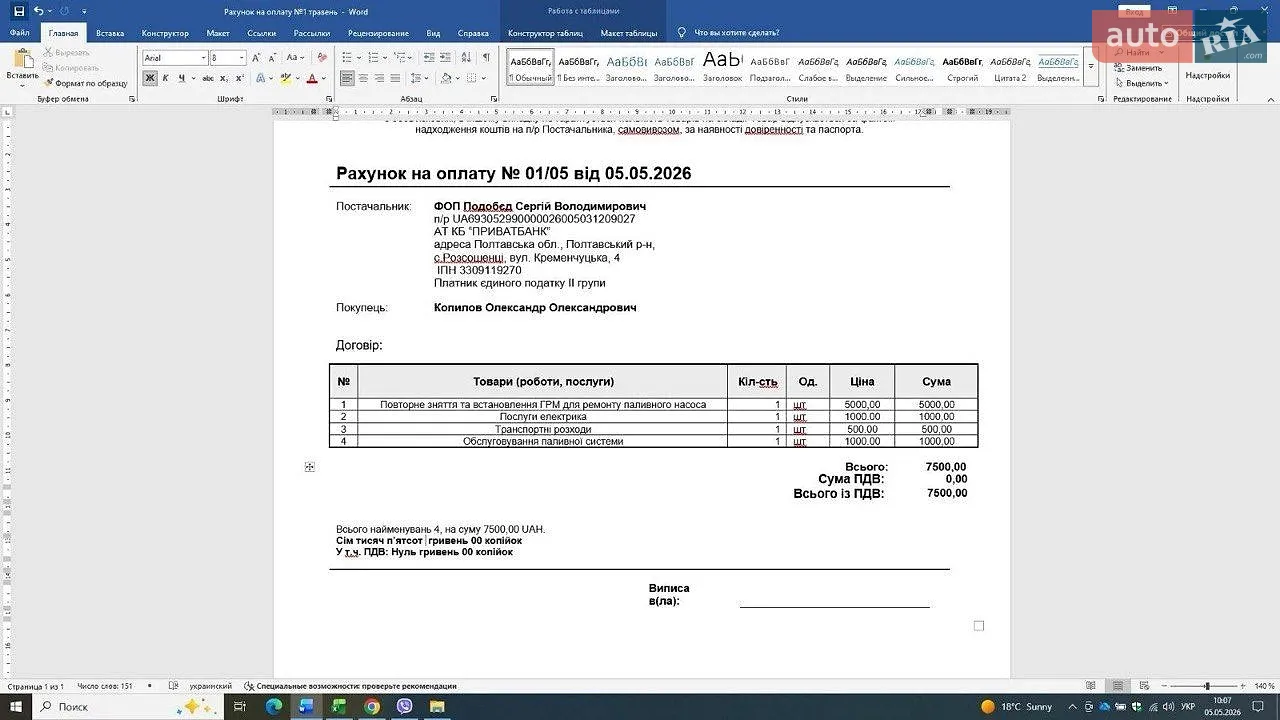Center-align the paragraph
1280x720 pixels.
363,78
